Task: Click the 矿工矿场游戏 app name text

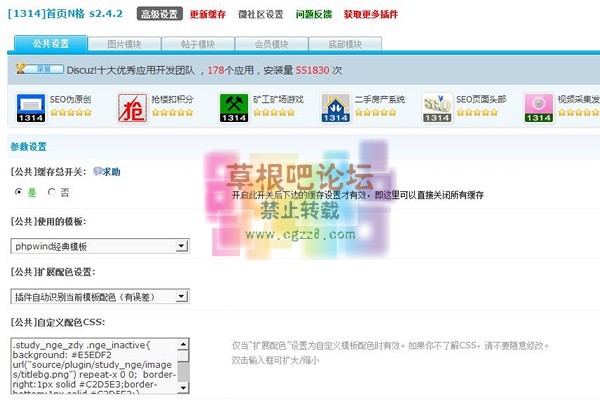Action: tap(278, 100)
